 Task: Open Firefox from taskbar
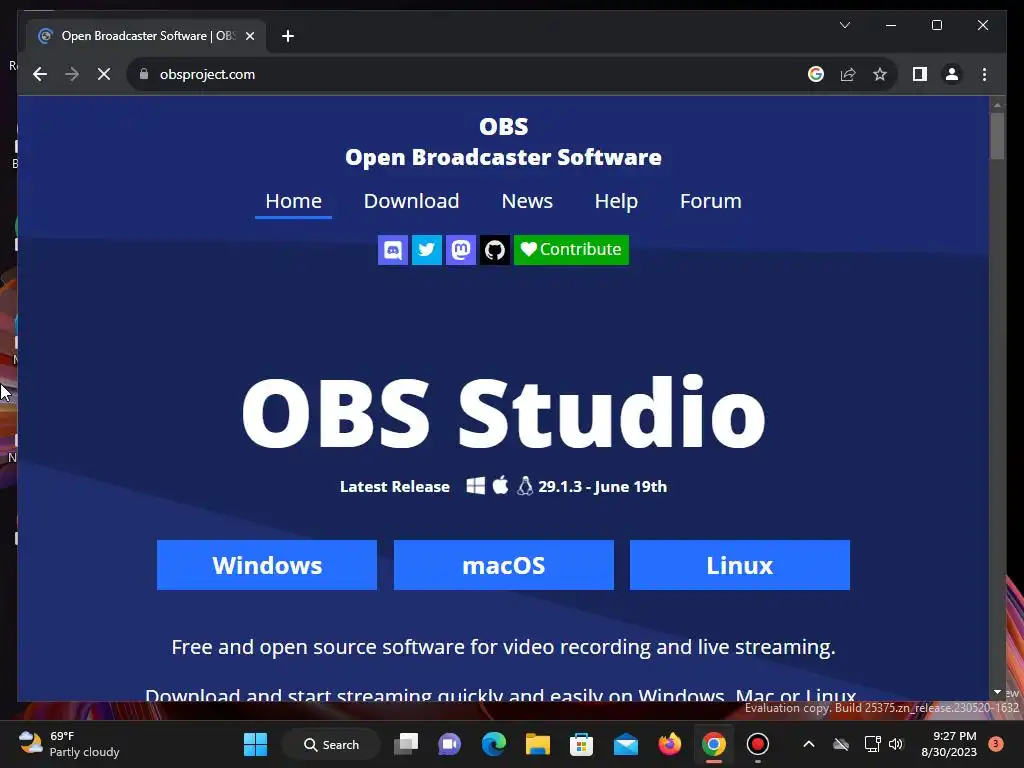(669, 744)
